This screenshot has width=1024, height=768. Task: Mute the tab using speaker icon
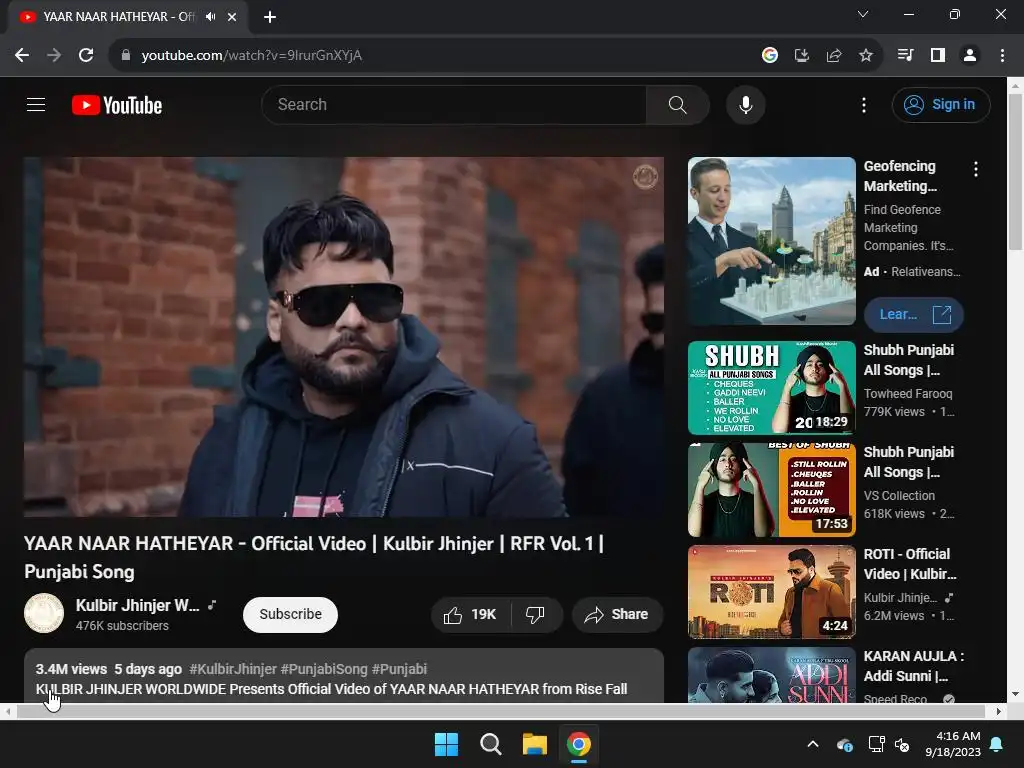click(210, 17)
